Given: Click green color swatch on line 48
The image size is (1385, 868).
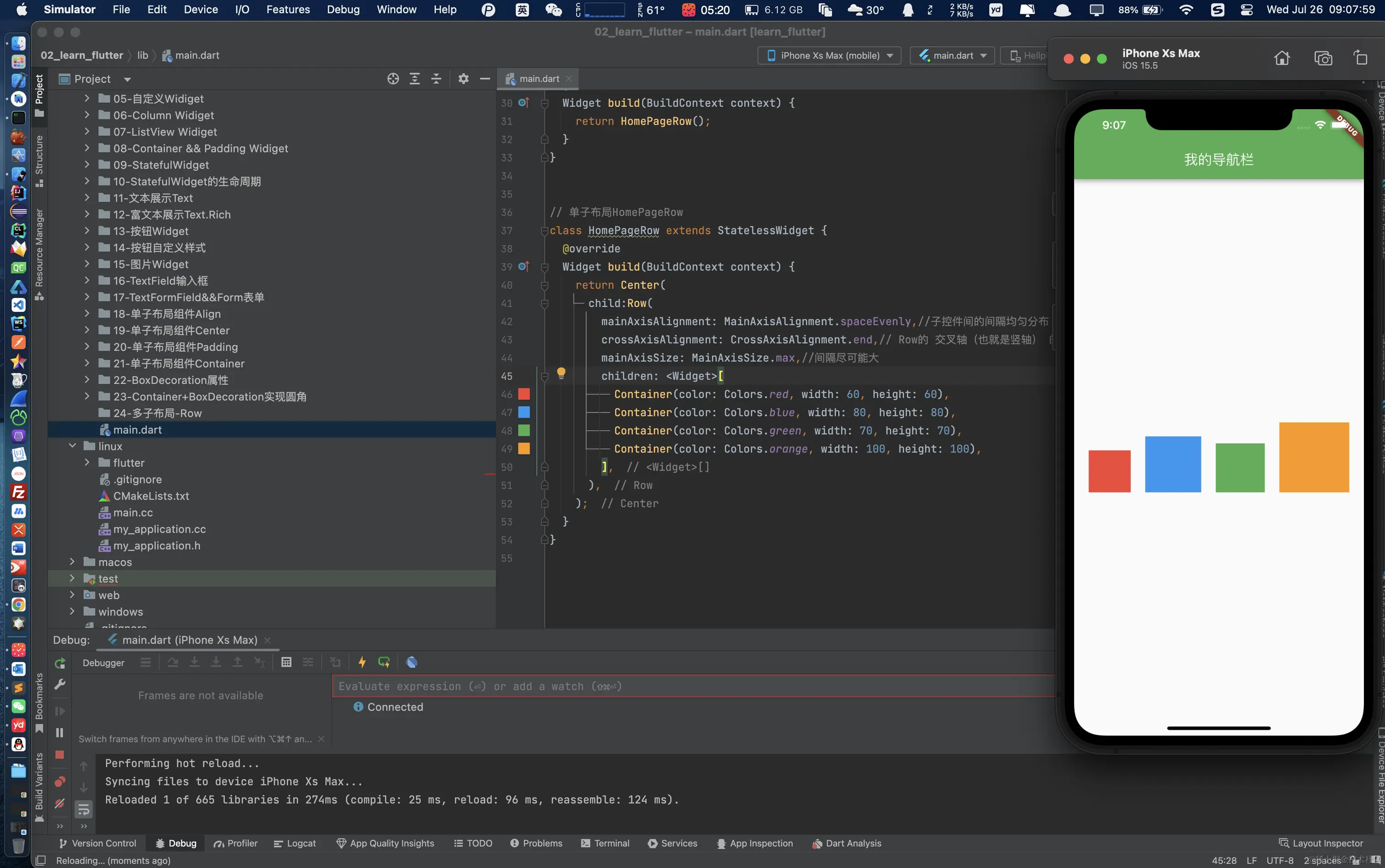Looking at the screenshot, I should pyautogui.click(x=523, y=430).
